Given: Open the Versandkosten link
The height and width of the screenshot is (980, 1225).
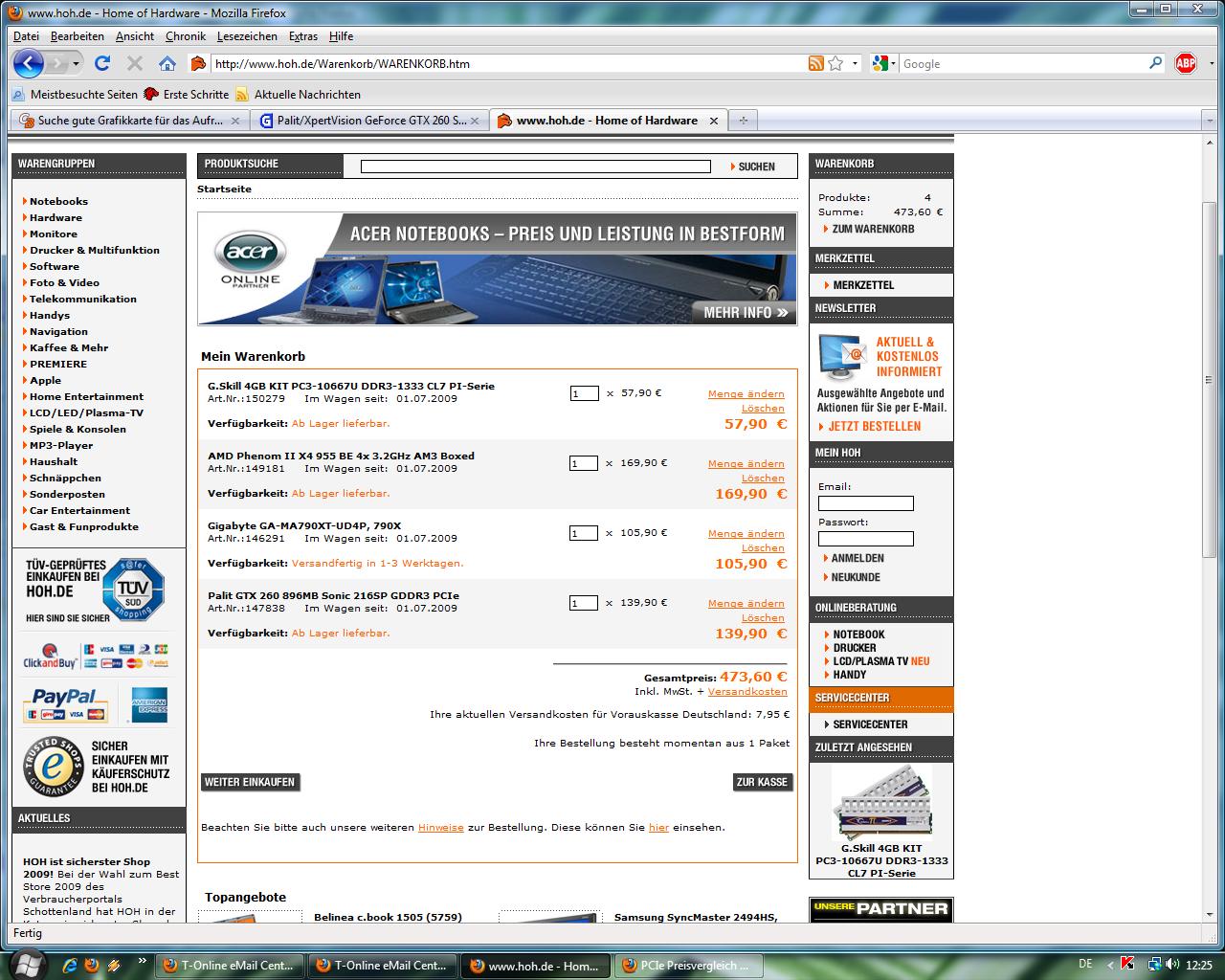Looking at the screenshot, I should [747, 692].
